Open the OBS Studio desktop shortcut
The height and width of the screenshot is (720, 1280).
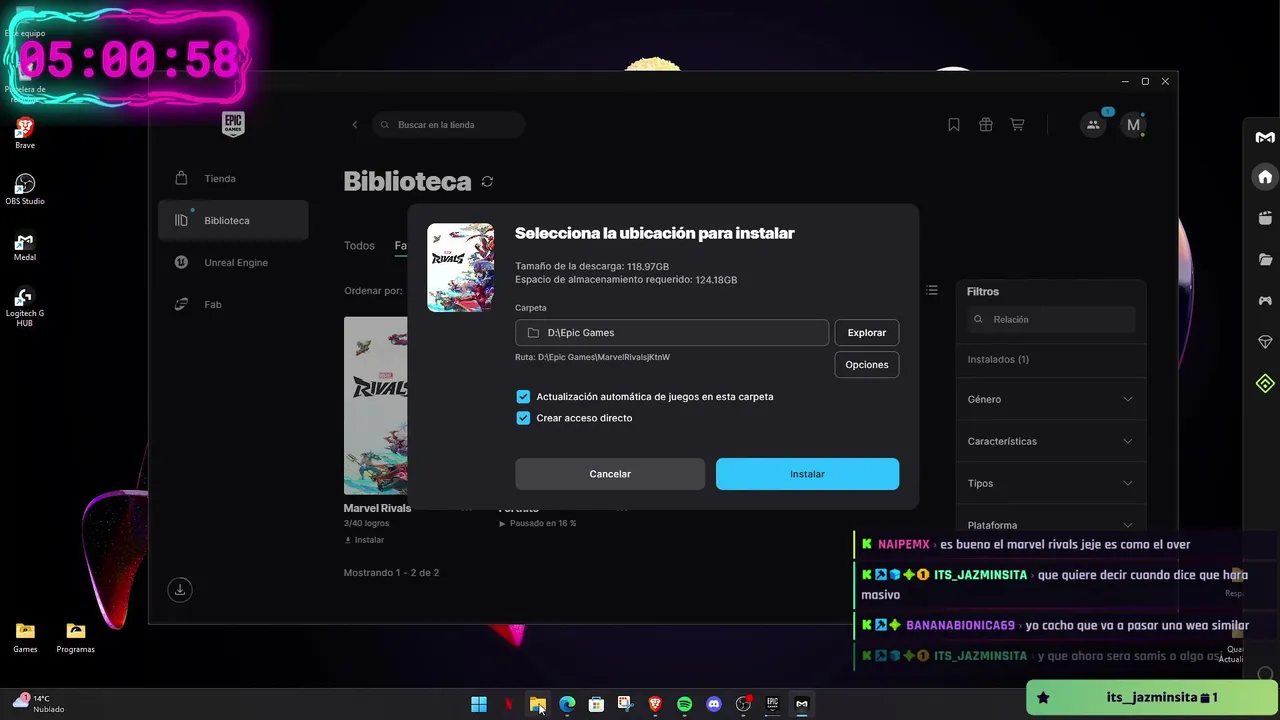point(25,189)
